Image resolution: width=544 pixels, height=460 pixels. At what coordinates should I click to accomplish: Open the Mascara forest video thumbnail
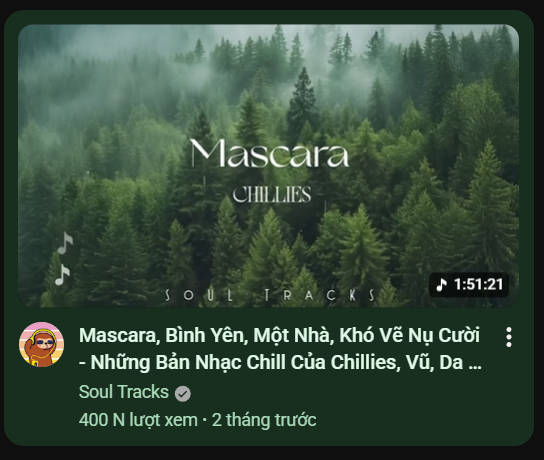point(269,165)
